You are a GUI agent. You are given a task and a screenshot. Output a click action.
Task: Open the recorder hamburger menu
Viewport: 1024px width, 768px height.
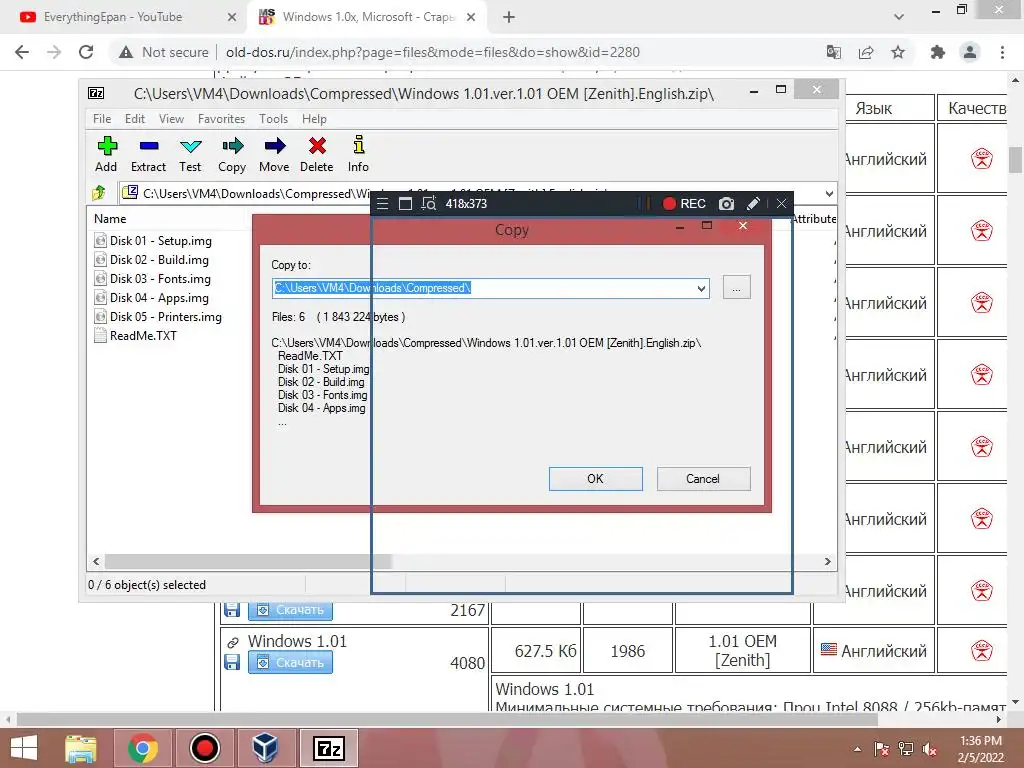point(383,204)
